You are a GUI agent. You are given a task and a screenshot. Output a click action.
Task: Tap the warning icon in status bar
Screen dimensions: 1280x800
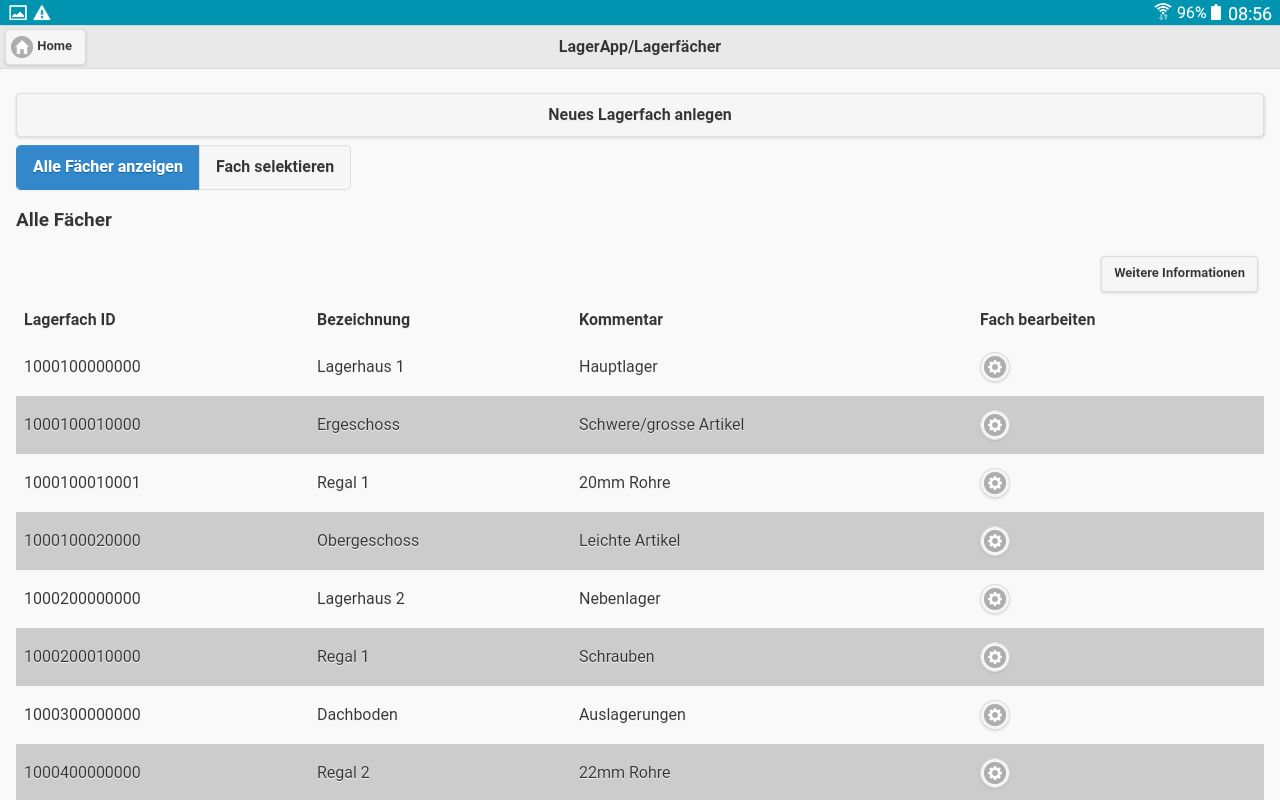(42, 13)
